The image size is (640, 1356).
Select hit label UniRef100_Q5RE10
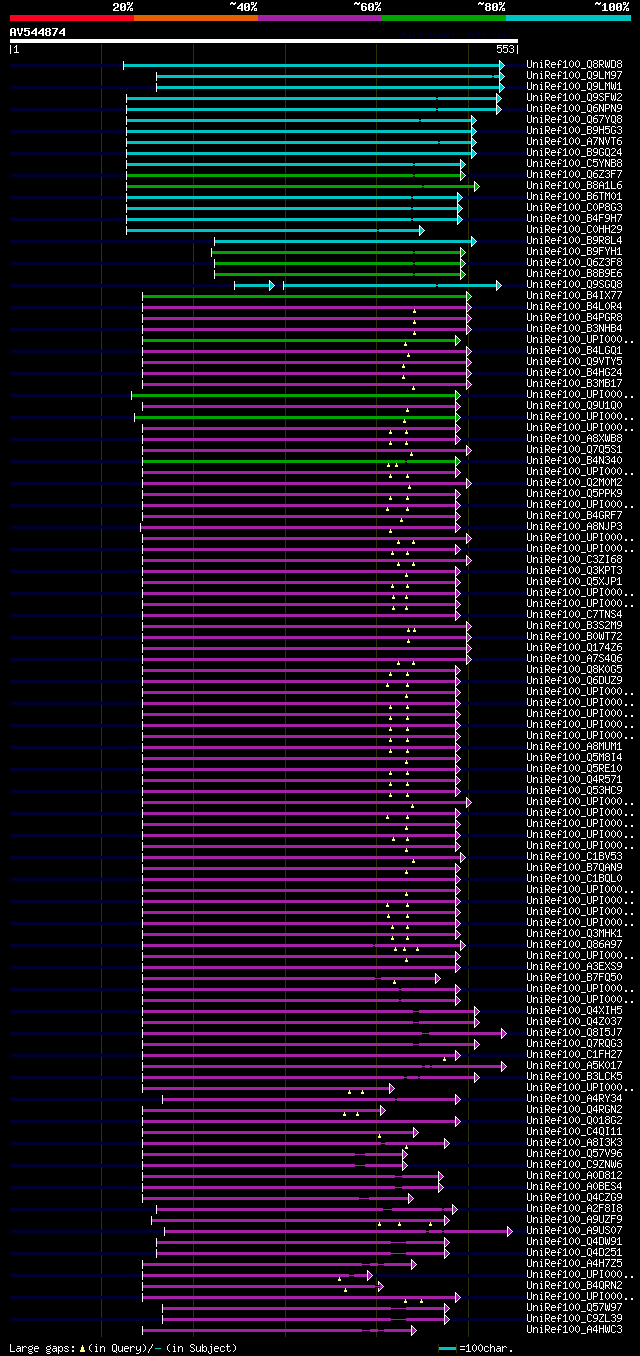tap(574, 768)
